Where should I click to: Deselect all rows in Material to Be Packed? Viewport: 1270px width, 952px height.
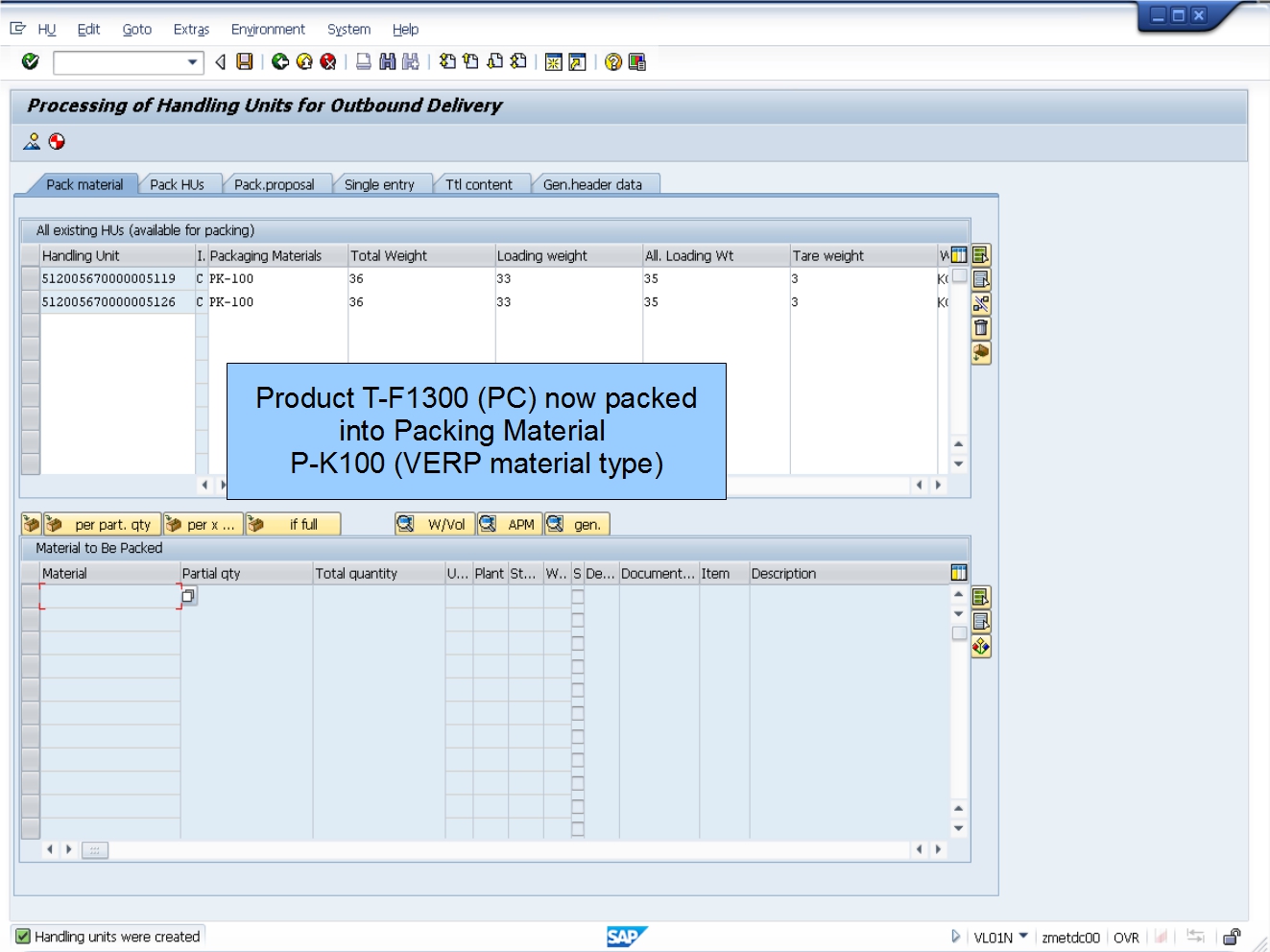[x=981, y=621]
